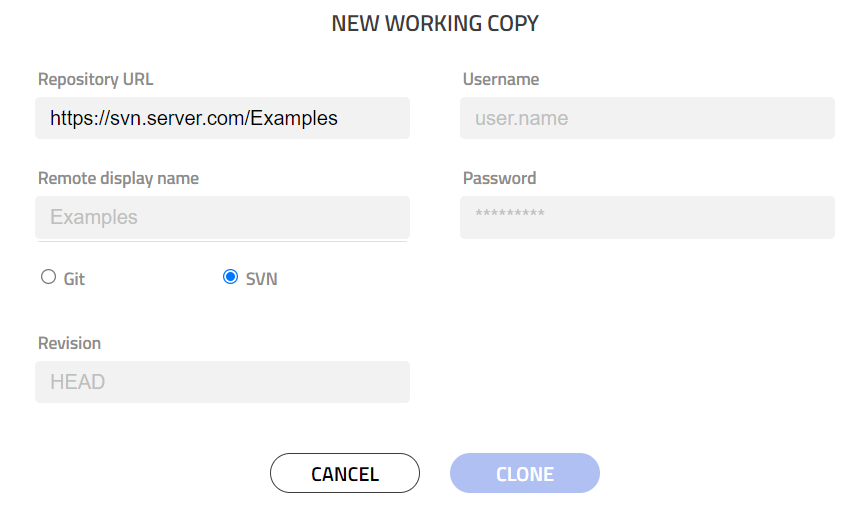Click the 'Remote display name' label

tap(118, 178)
